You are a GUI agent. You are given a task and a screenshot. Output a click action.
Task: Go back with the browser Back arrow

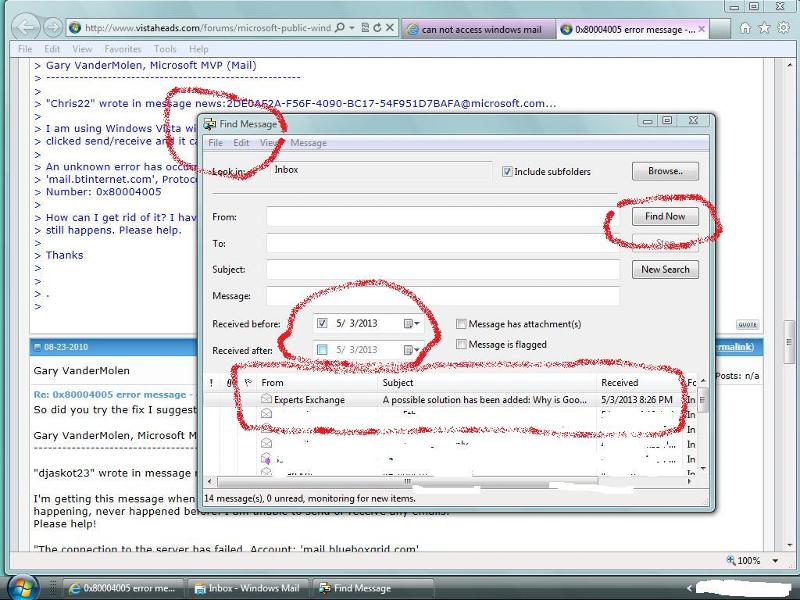(26, 27)
